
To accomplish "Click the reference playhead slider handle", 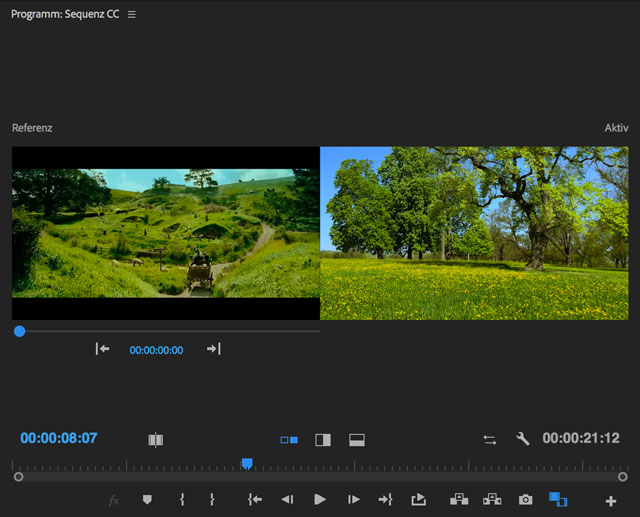I will pos(19,331).
